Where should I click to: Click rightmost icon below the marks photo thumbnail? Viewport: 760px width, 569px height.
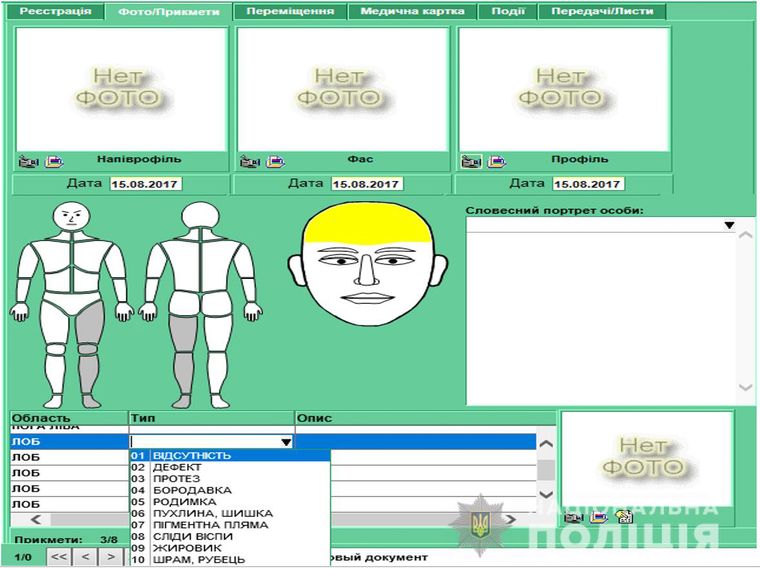(x=625, y=517)
